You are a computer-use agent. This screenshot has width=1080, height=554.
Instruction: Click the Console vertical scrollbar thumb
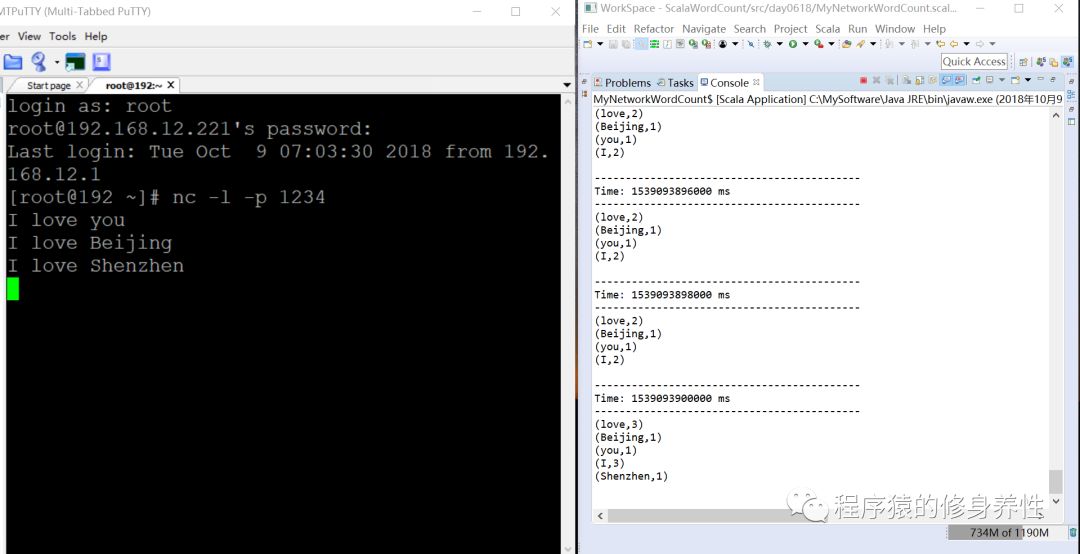pos(1055,482)
